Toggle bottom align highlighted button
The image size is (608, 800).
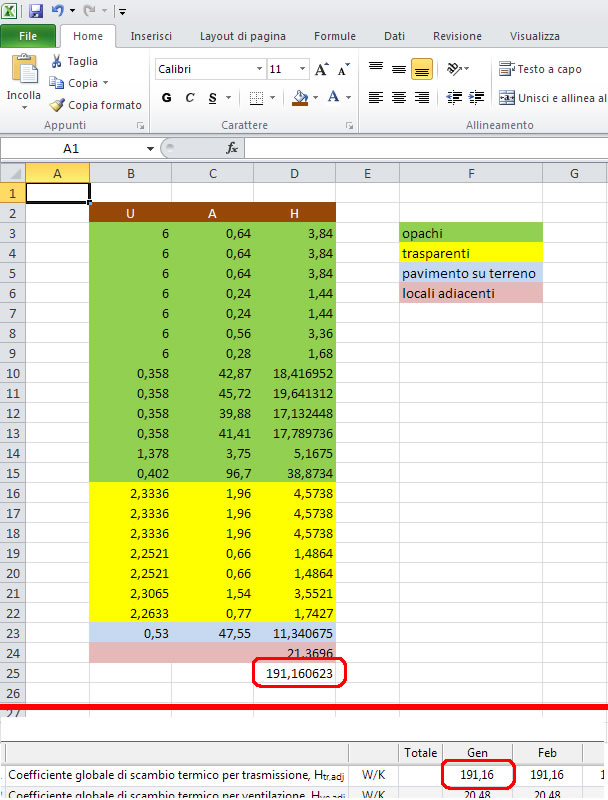click(422, 69)
